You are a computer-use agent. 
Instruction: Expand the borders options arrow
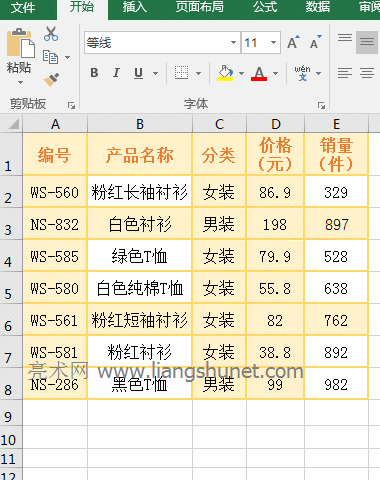click(x=198, y=73)
